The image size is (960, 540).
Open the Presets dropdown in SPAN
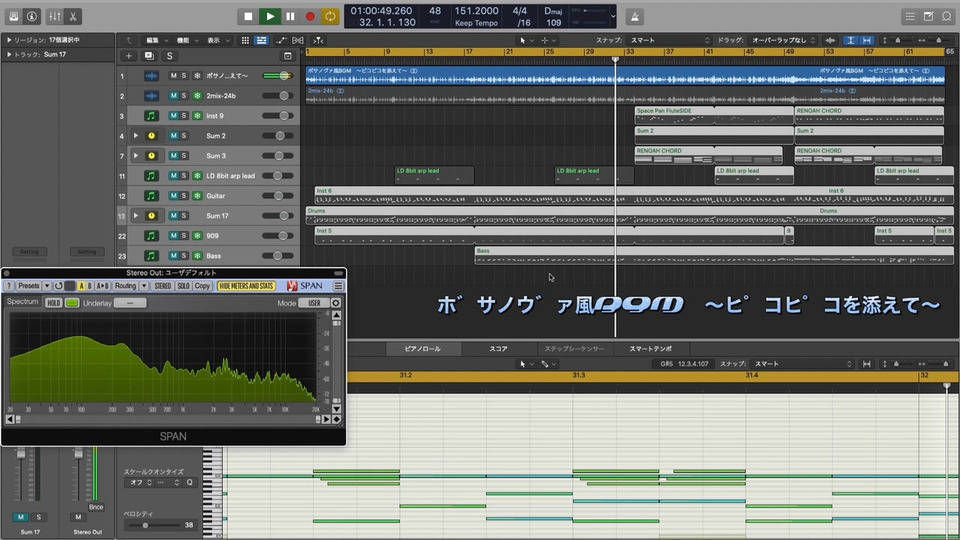tap(28, 286)
